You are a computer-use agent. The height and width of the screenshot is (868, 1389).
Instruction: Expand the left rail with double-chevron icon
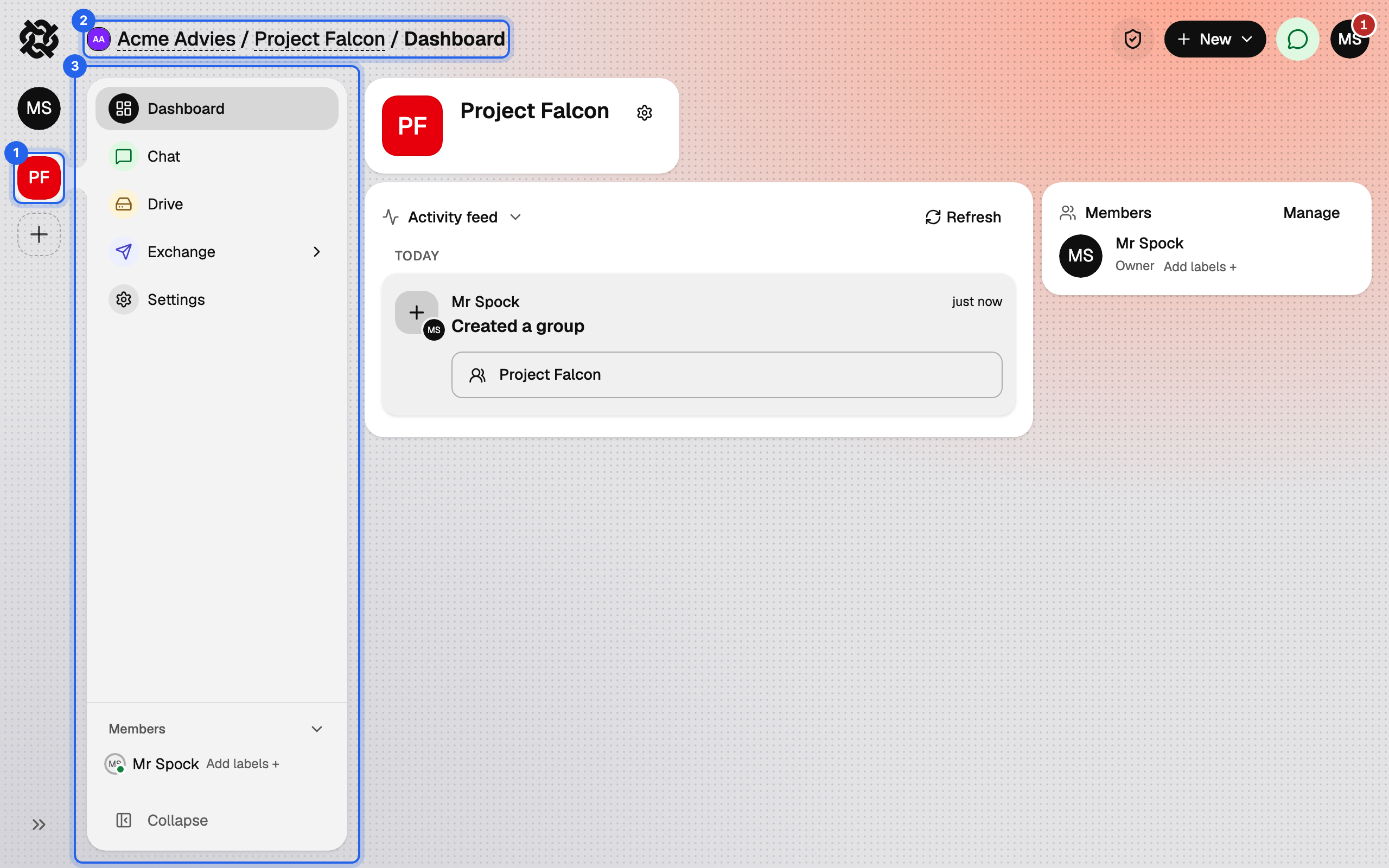(39, 825)
